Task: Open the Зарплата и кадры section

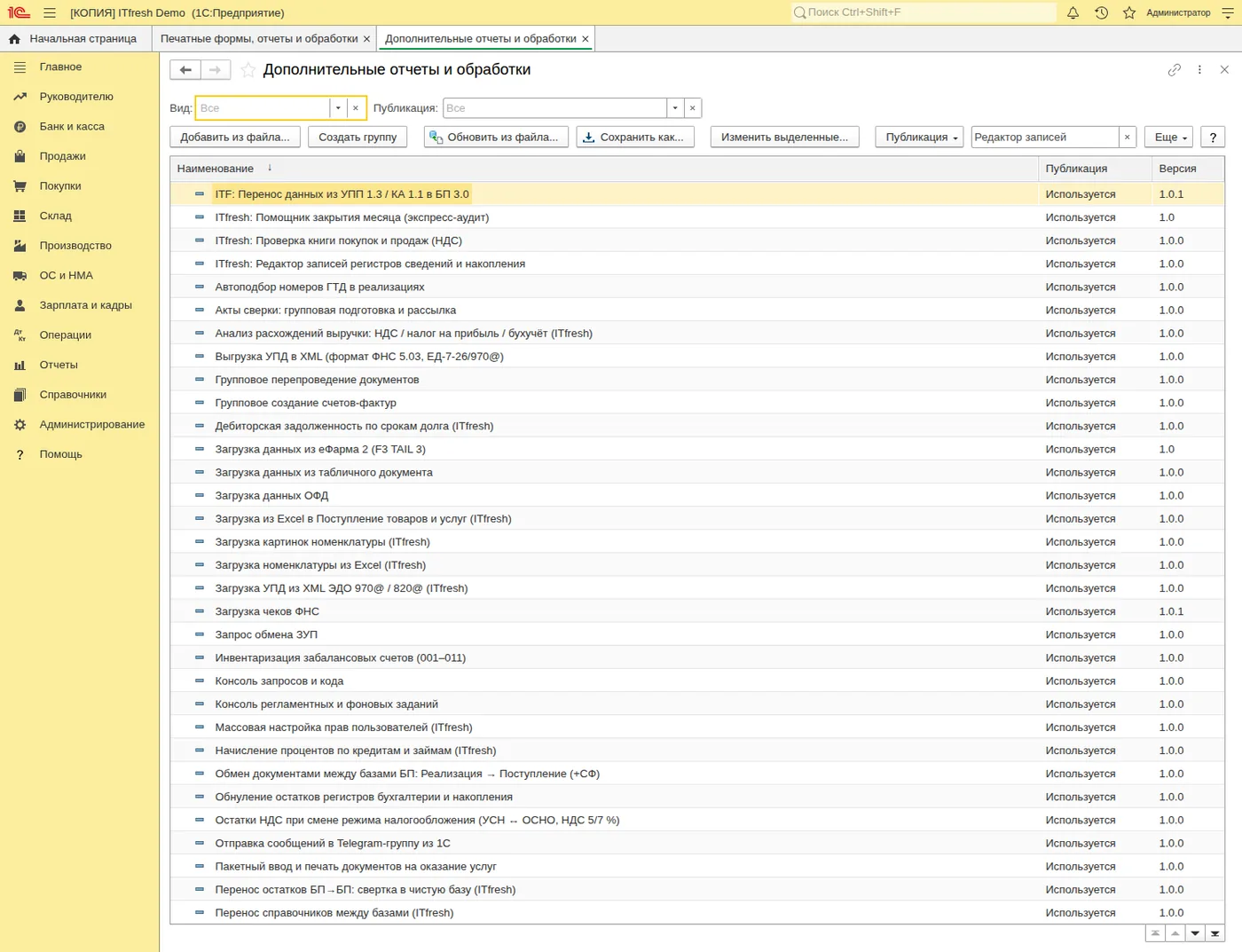Action: [85, 305]
